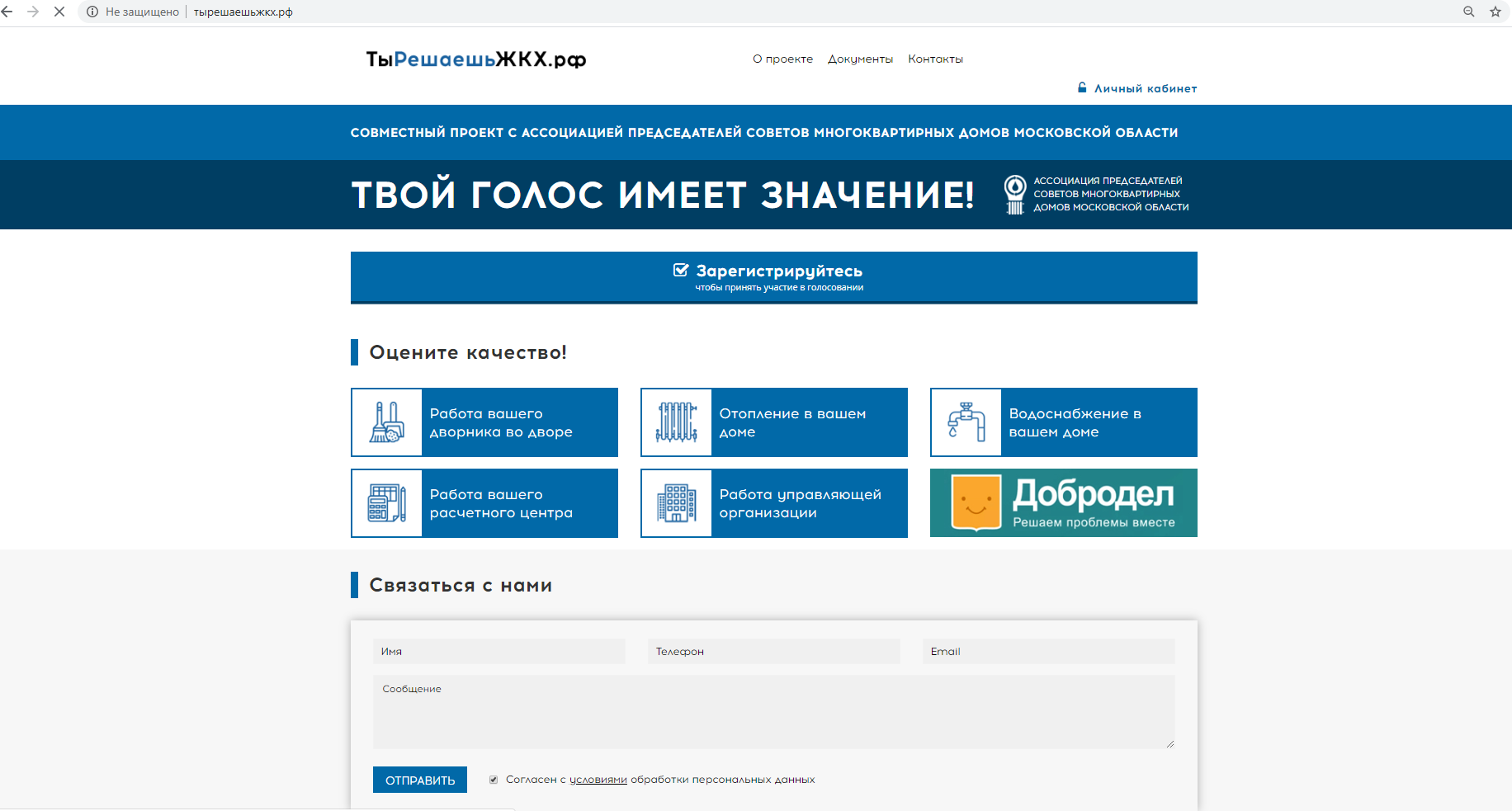1512x811 pixels.
Task: Click the lock icon beside Личный кабинет
Action: (1082, 87)
